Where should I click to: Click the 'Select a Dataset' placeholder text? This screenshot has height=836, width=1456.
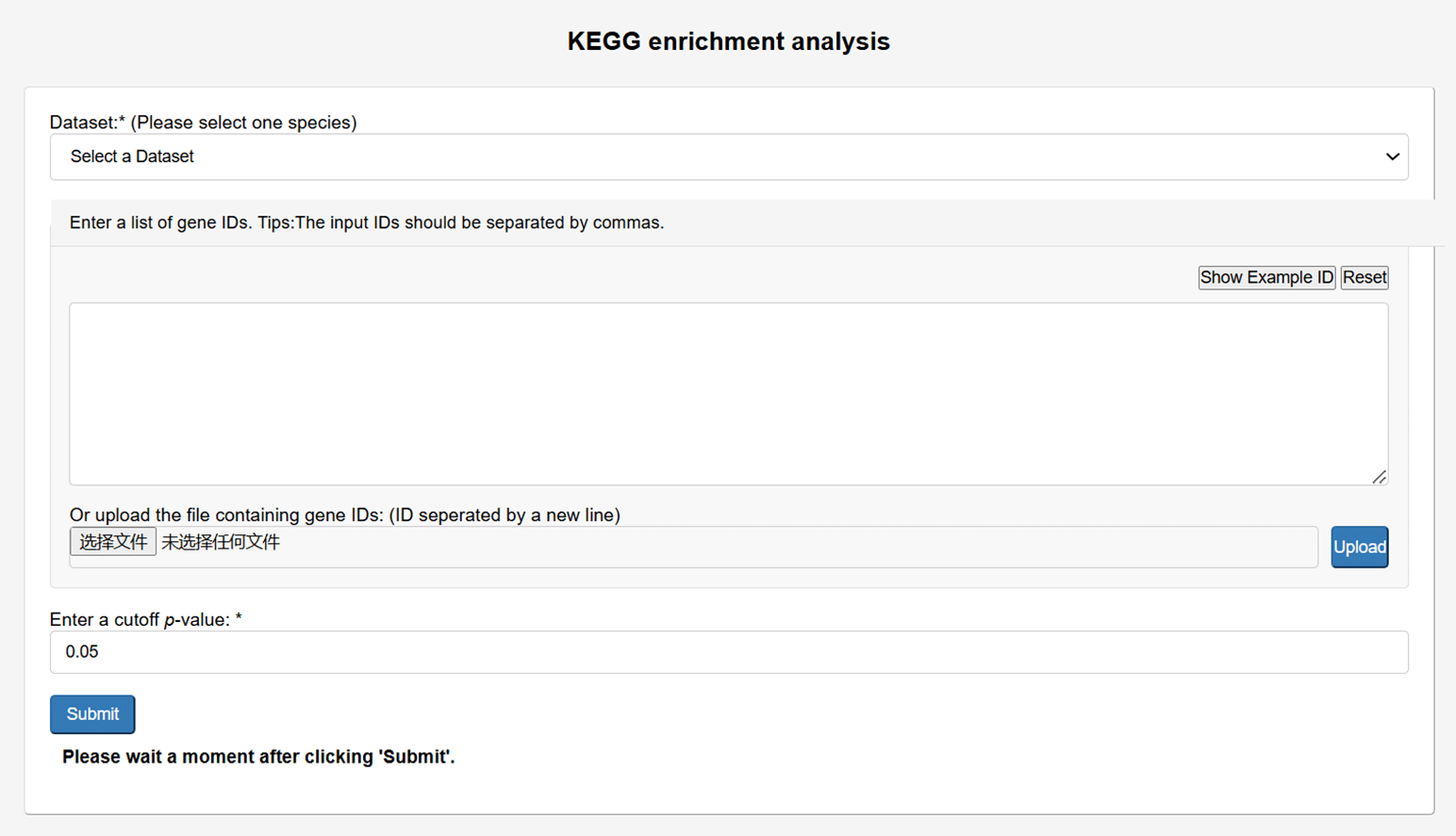[x=132, y=156]
